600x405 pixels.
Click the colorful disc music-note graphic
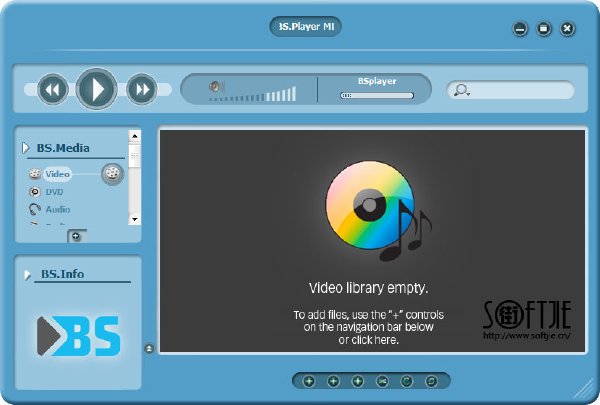(x=379, y=211)
